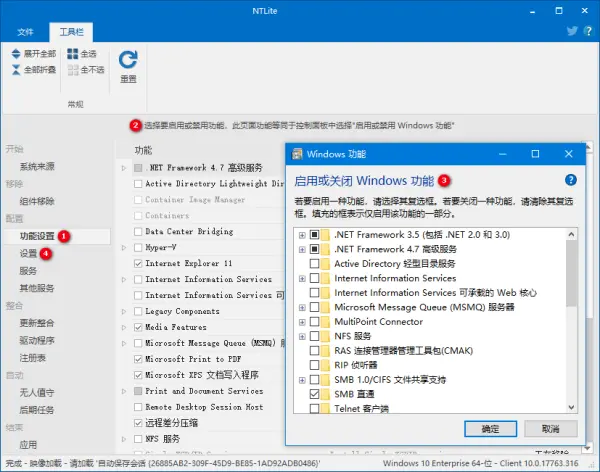Image resolution: width=600 pixels, height=472 pixels.
Task: Click folder icon beside SMB 1.0/CIFS 文件共享支持
Action: (x=325, y=380)
